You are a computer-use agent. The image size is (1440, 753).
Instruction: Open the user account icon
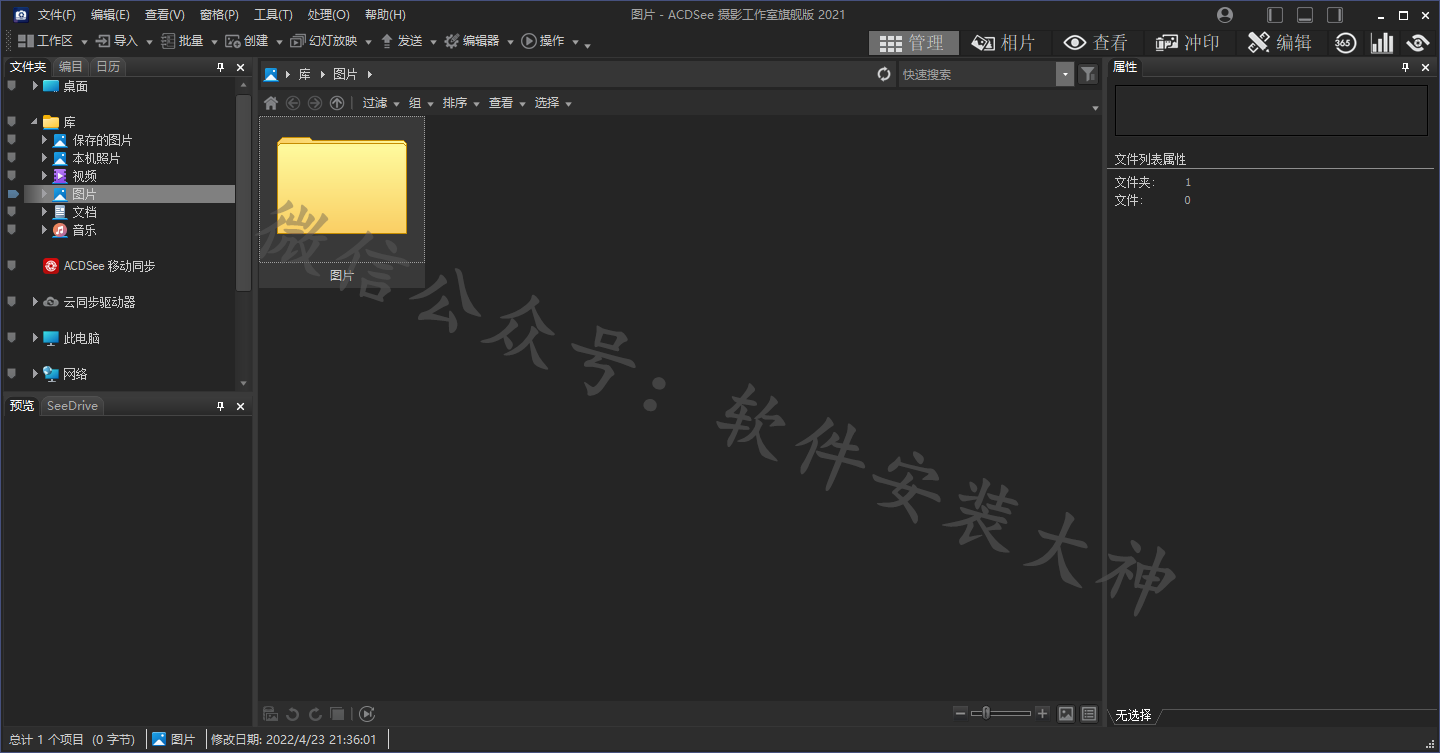(x=1225, y=15)
